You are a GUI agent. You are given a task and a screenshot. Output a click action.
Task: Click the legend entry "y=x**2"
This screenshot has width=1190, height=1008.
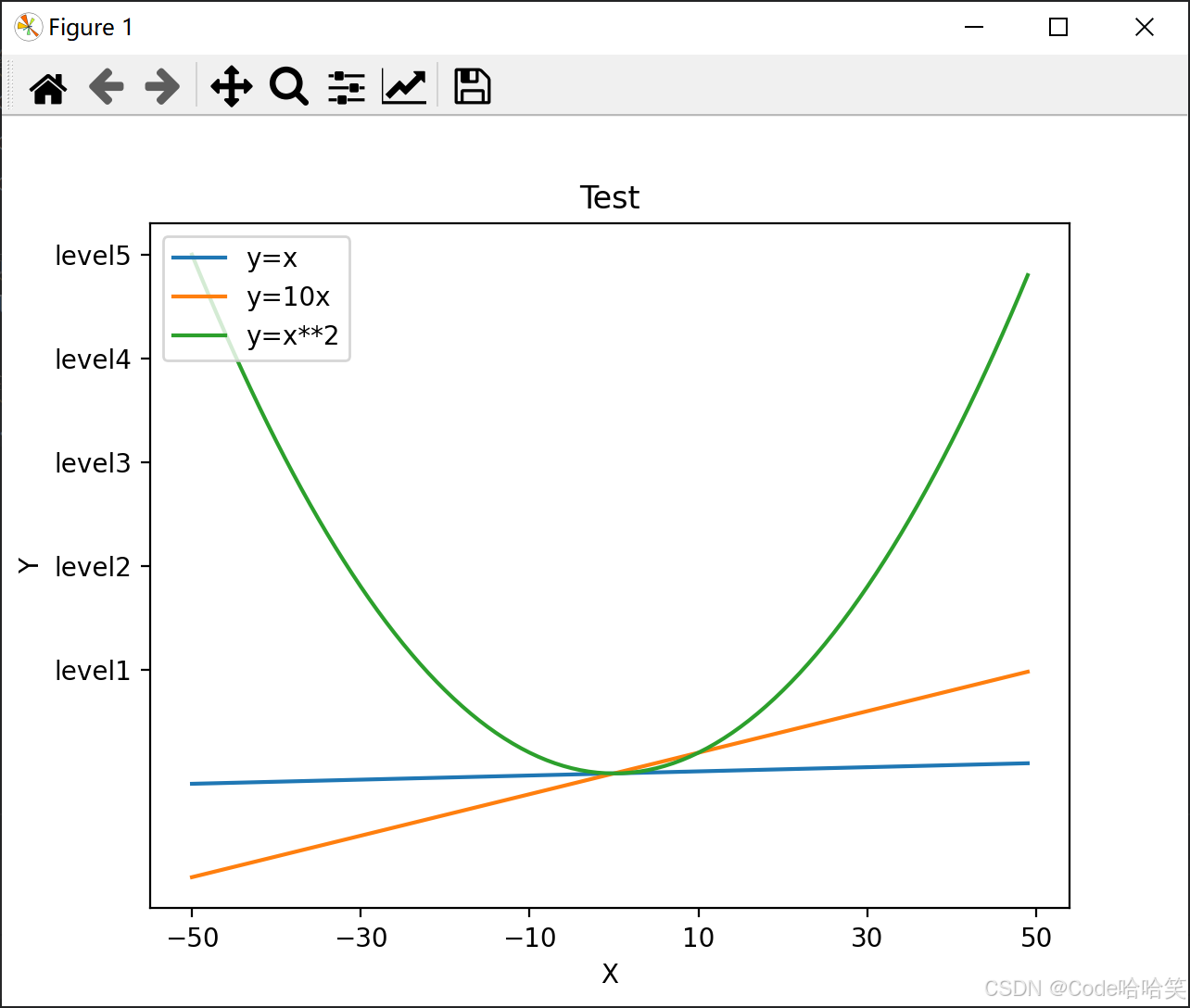[293, 335]
